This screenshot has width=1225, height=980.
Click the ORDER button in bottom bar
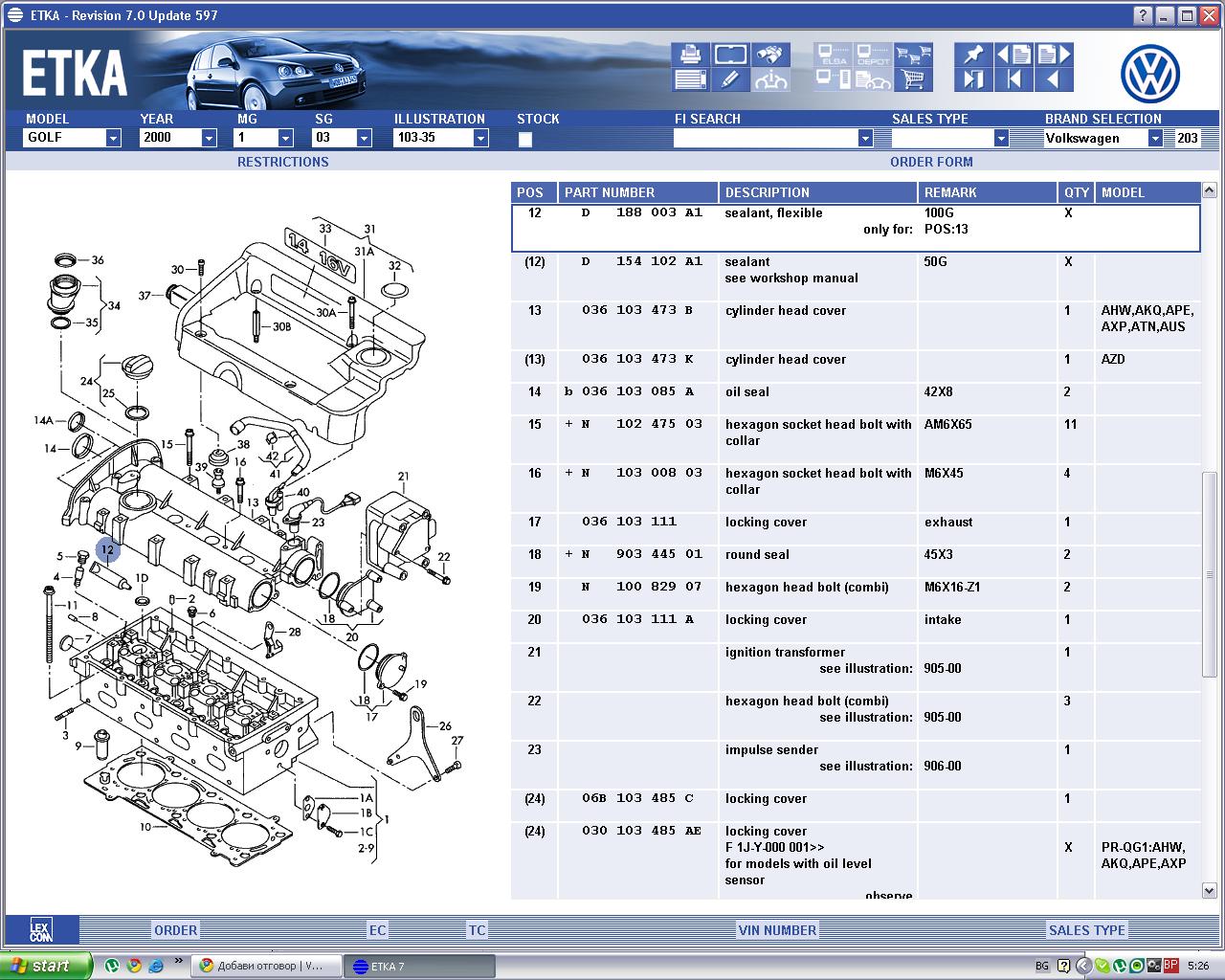[176, 929]
